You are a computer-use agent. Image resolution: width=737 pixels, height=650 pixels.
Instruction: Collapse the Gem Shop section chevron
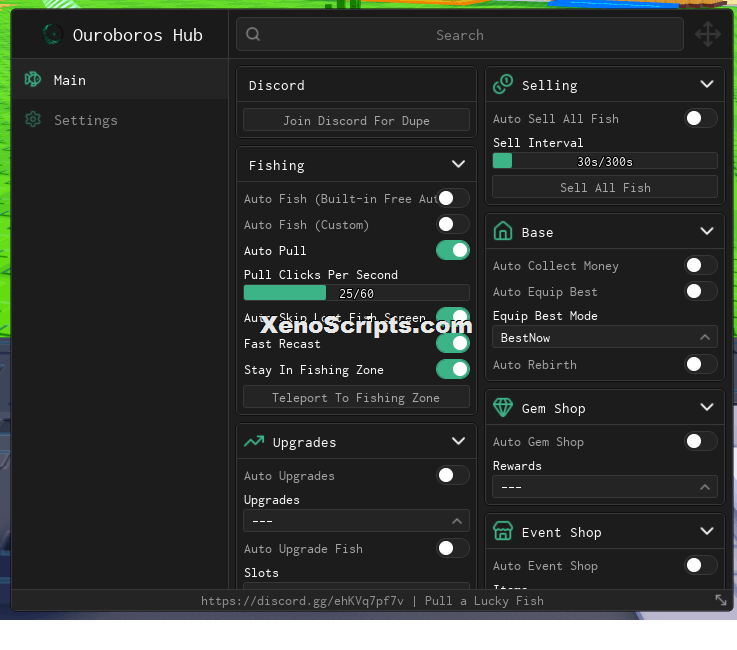tap(707, 407)
